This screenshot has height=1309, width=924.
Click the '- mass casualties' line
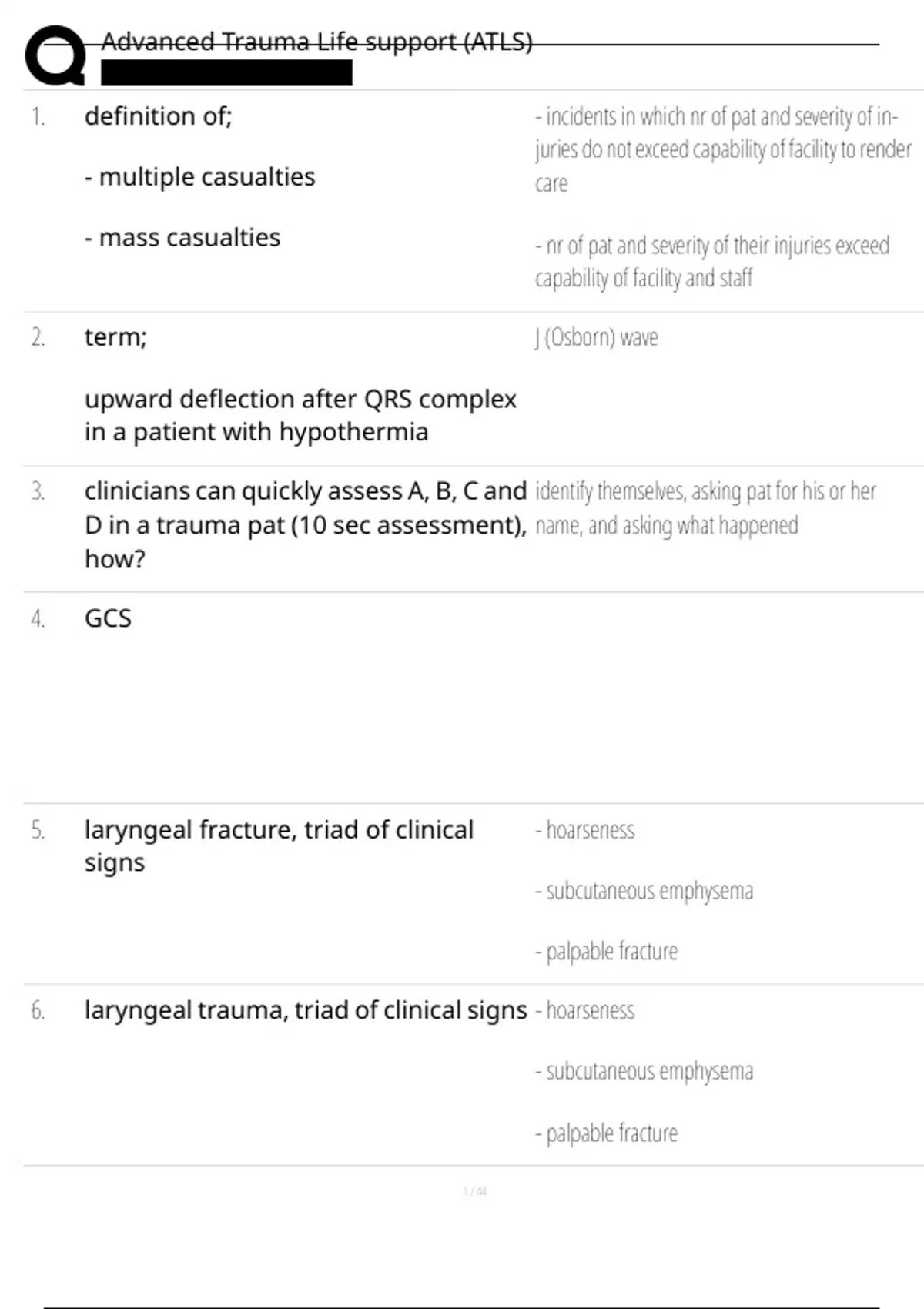(x=182, y=238)
